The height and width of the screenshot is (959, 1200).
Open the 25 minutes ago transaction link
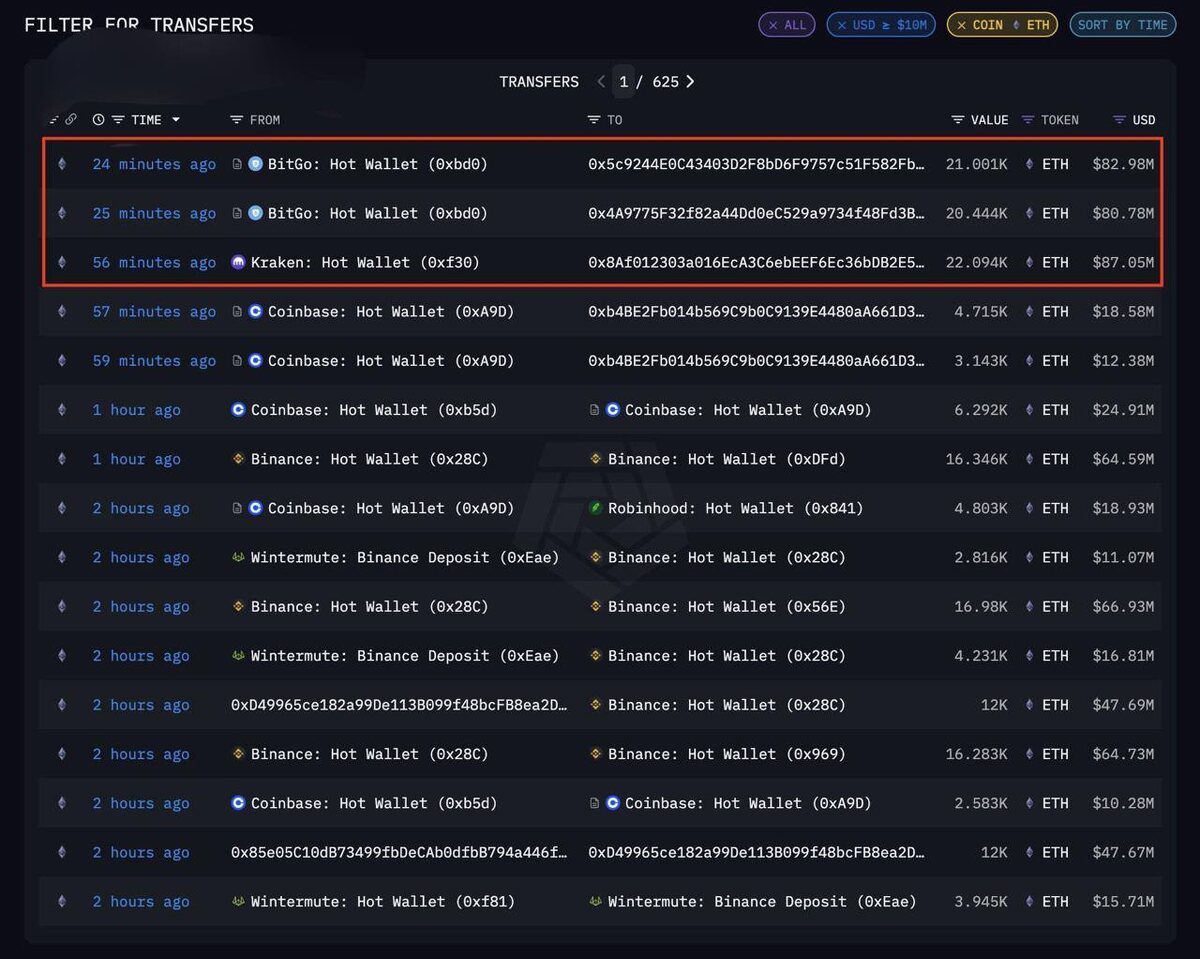(154, 213)
